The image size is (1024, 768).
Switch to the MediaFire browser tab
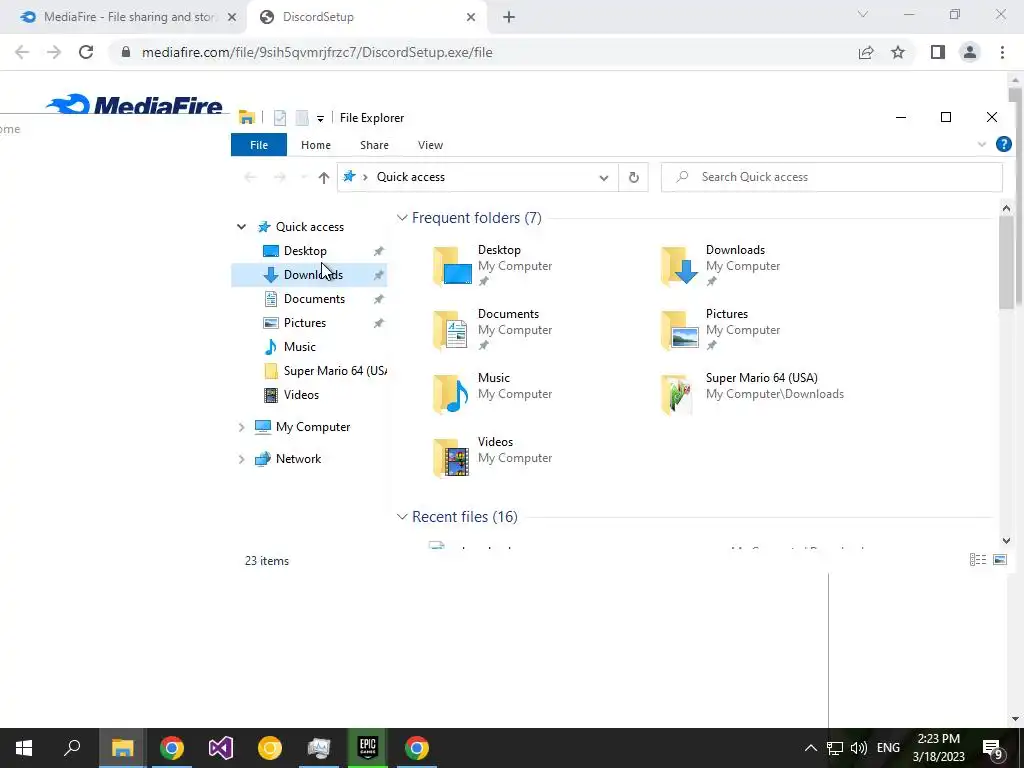(x=129, y=17)
